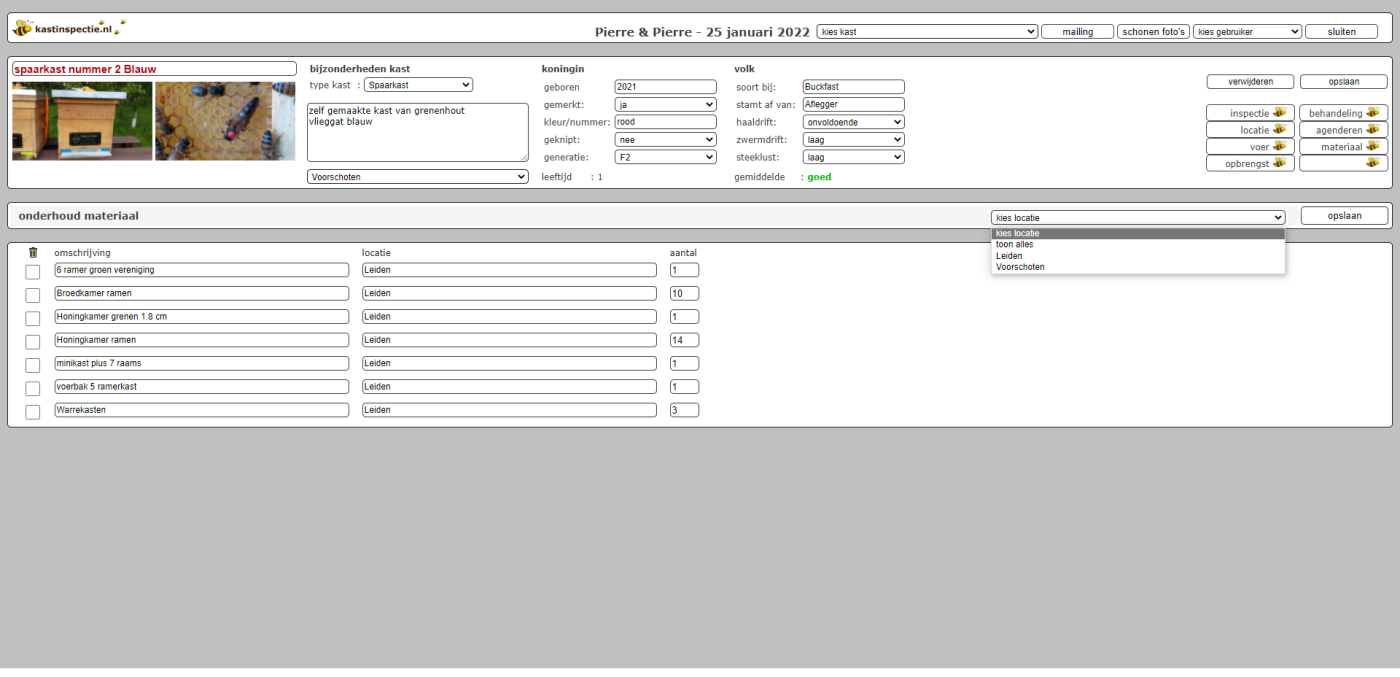1400x677 pixels.
Task: Tick checkbox for voerbak 5 ramerkast
Action: click(33, 388)
